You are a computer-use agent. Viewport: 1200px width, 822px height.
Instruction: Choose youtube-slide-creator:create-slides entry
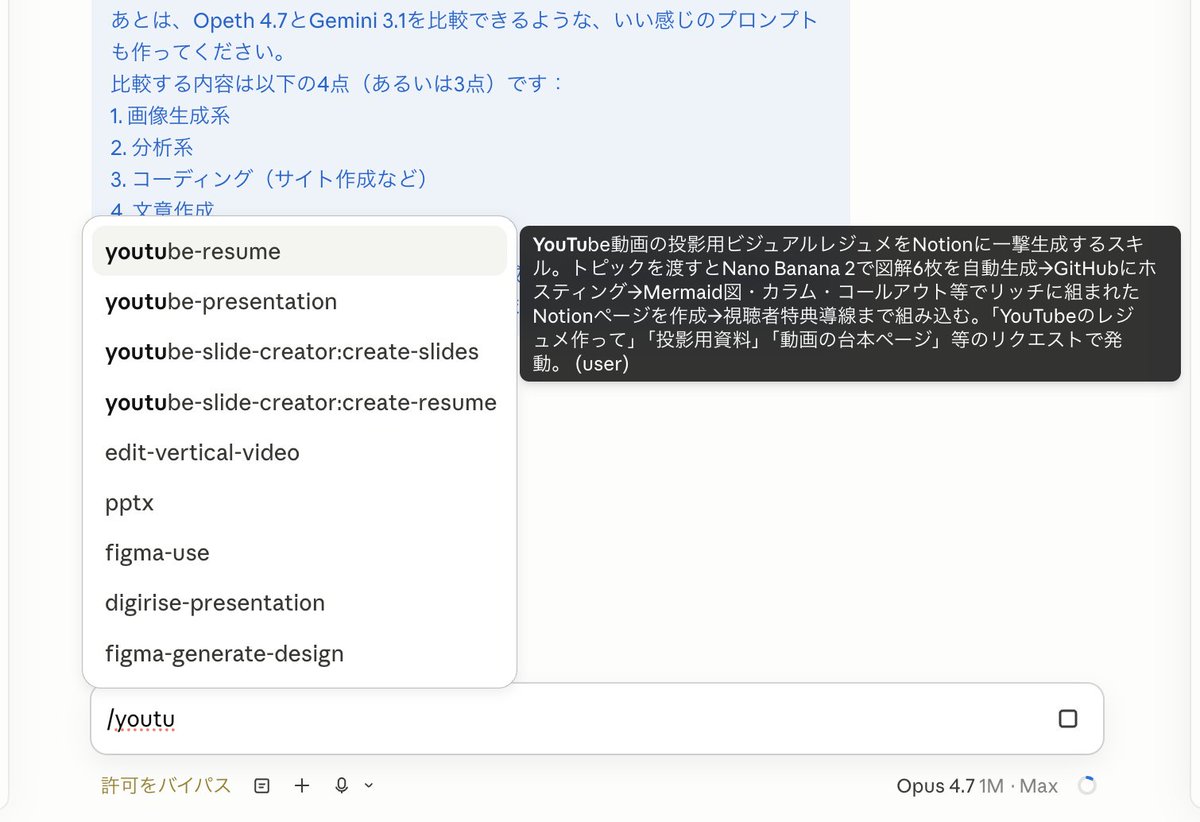pos(299,352)
